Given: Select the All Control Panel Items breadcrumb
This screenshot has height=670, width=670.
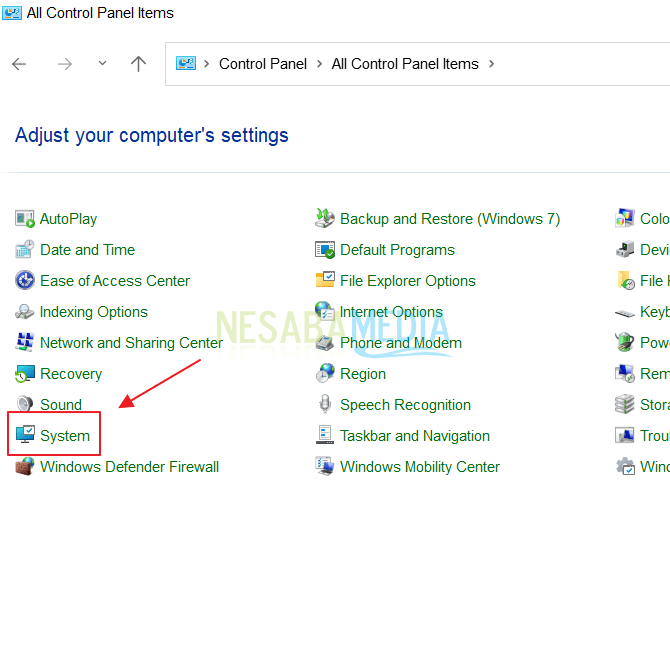Looking at the screenshot, I should [x=405, y=64].
